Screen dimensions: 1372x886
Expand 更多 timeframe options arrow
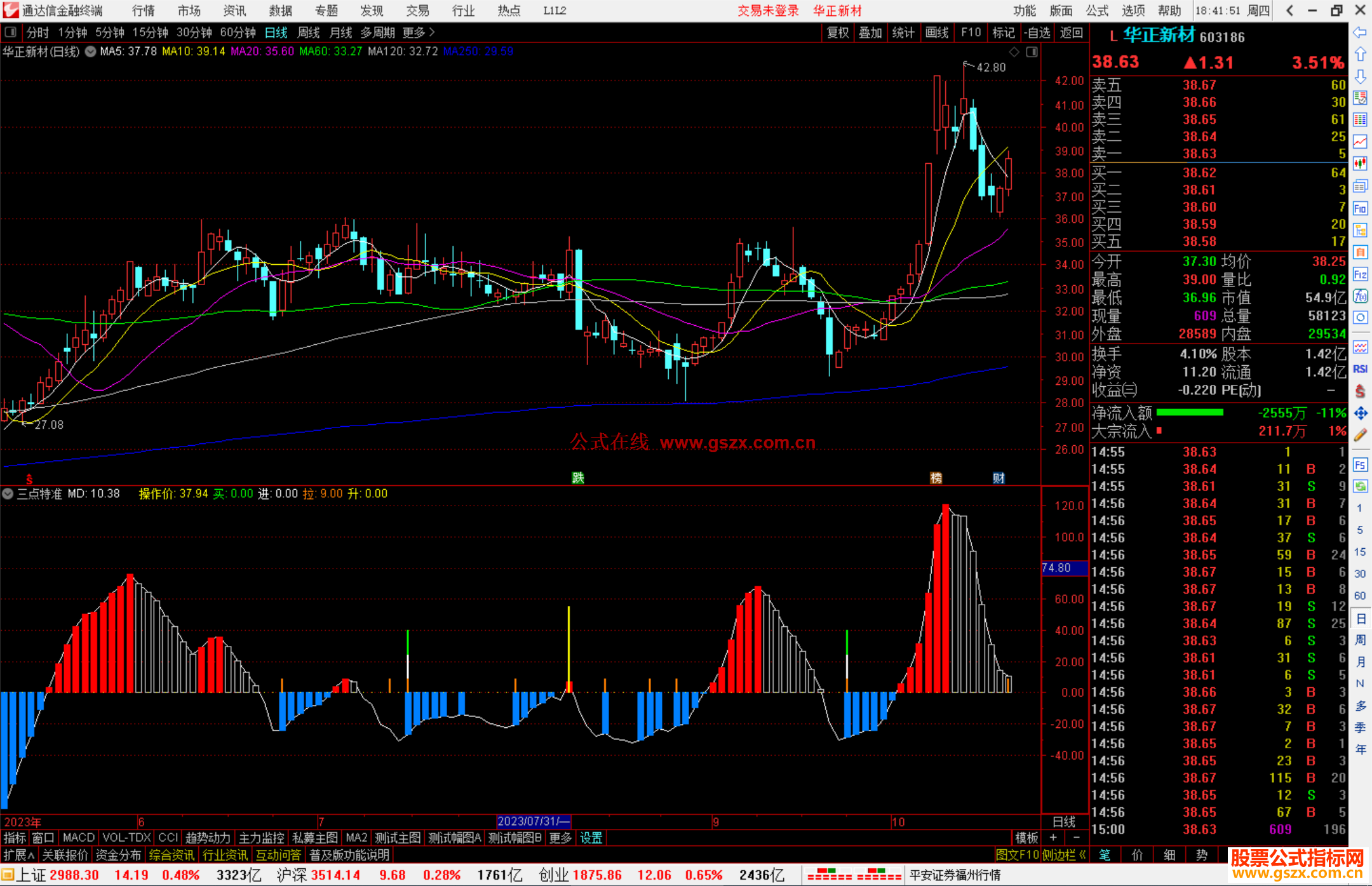click(x=432, y=32)
